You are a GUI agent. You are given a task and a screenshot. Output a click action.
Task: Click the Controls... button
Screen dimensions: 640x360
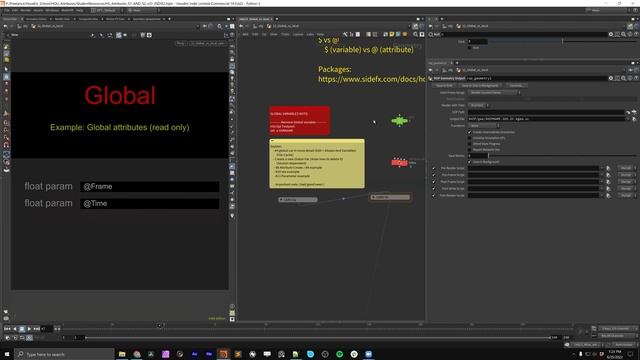pyautogui.click(x=516, y=86)
